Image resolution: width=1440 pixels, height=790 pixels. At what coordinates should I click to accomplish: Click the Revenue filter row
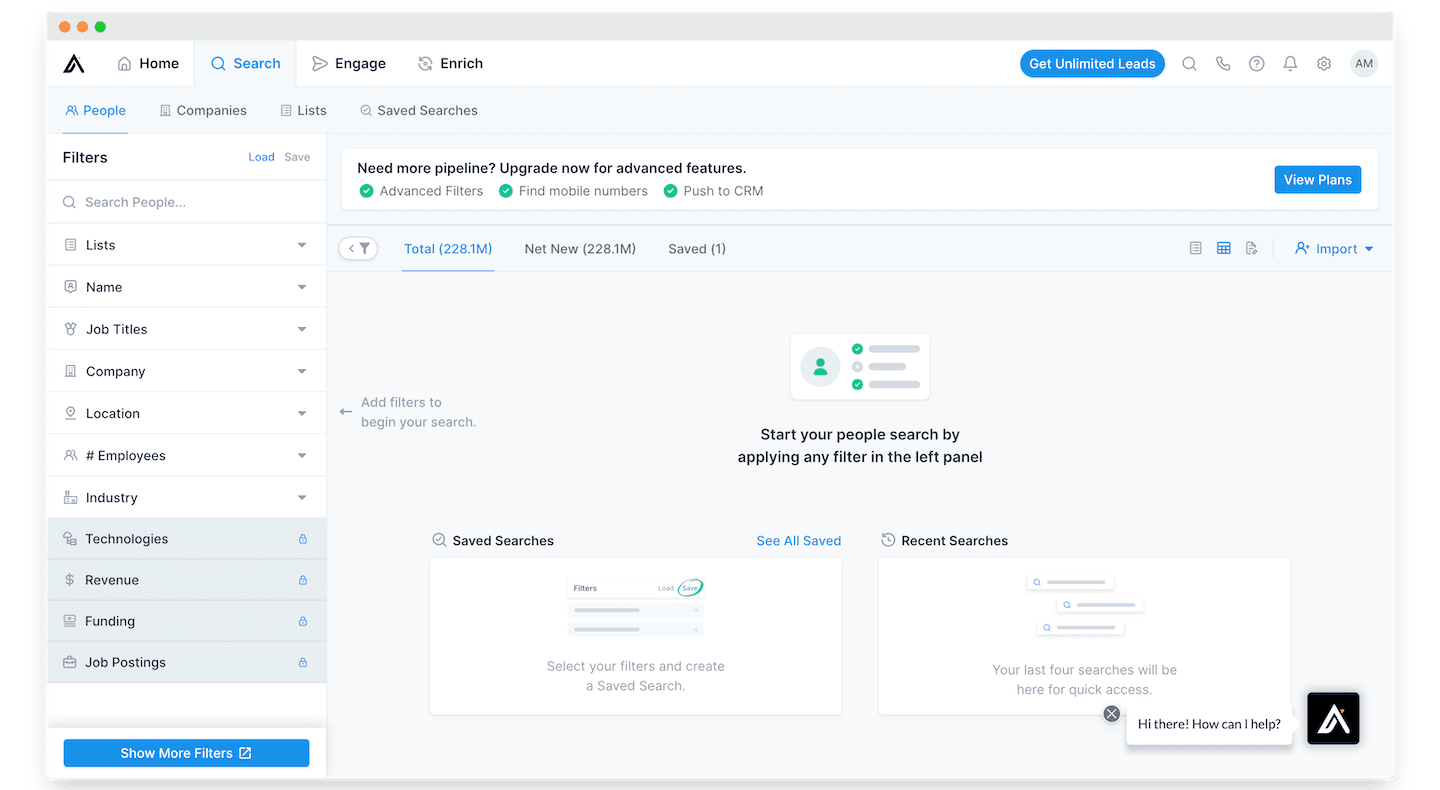tap(187, 580)
